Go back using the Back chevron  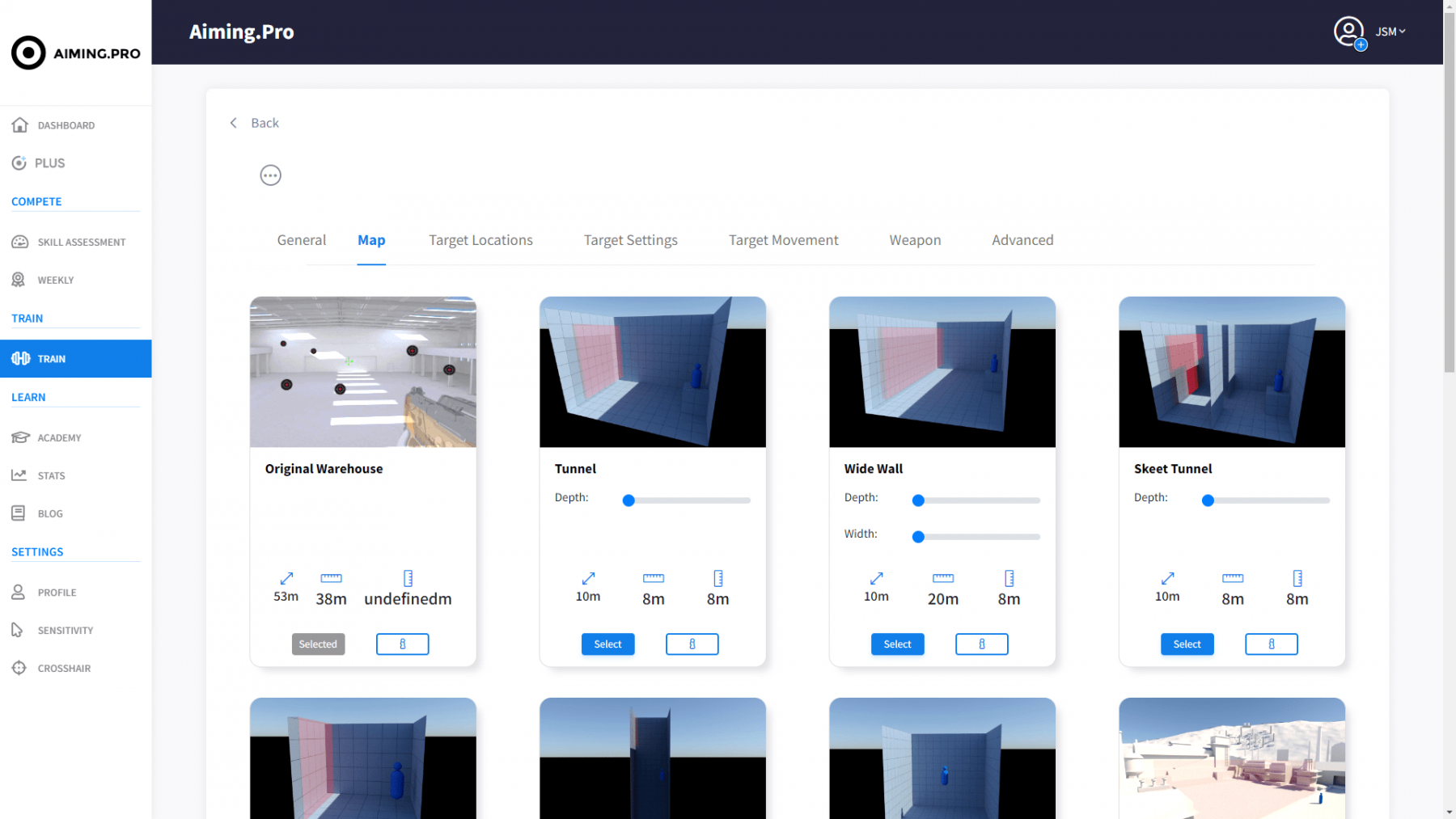point(234,123)
